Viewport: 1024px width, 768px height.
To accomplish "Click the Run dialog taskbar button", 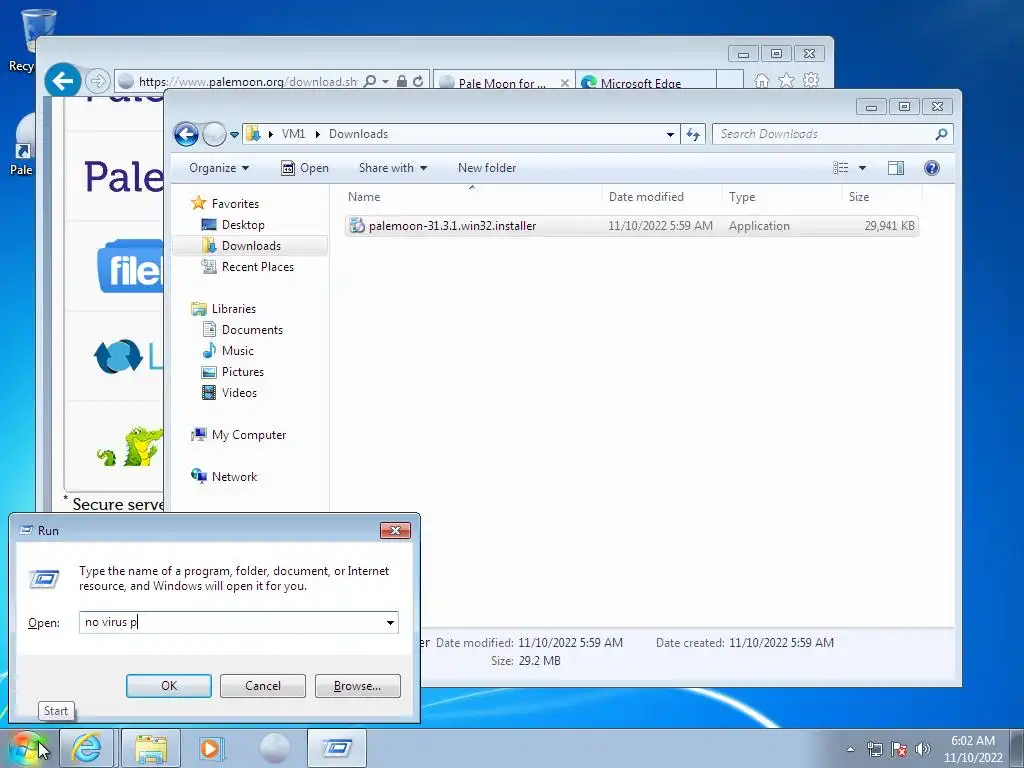I will (337, 748).
